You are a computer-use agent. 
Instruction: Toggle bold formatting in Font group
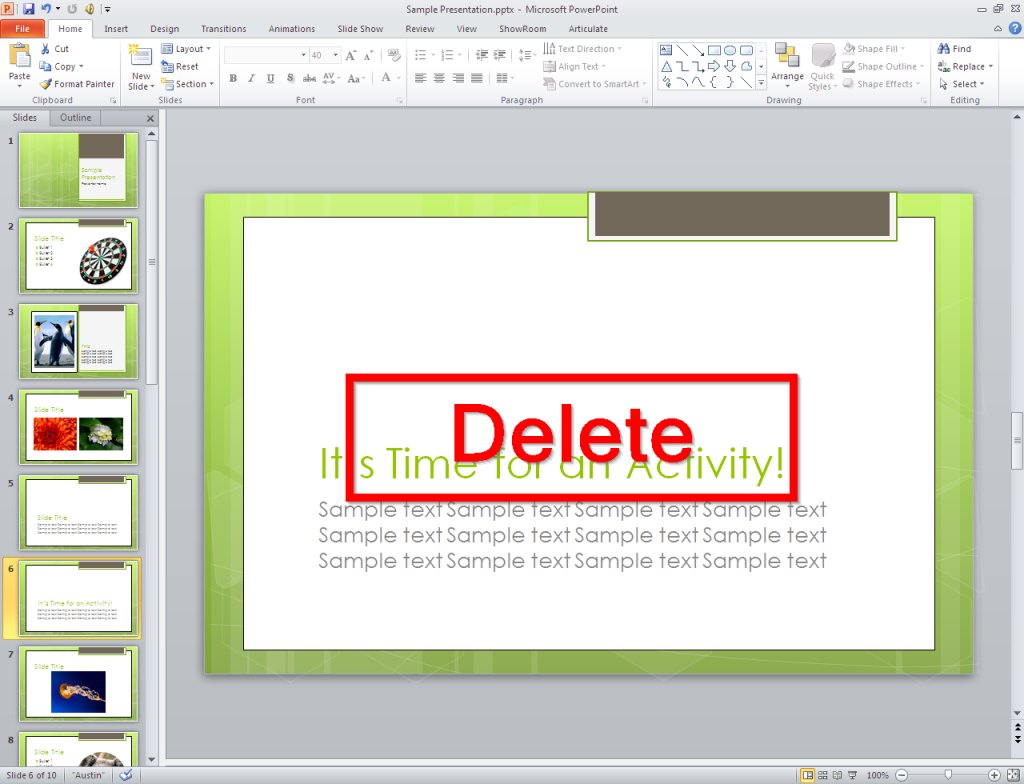[x=232, y=77]
